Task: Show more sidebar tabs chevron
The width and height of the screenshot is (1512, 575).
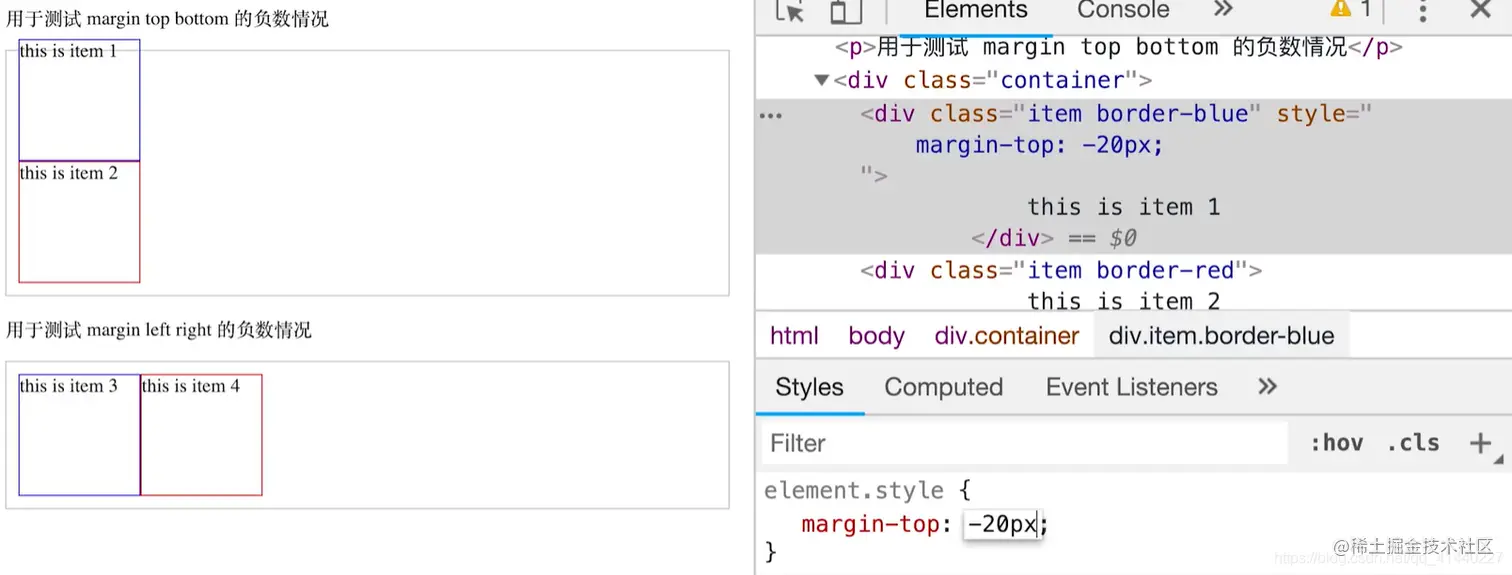Action: tap(1267, 387)
